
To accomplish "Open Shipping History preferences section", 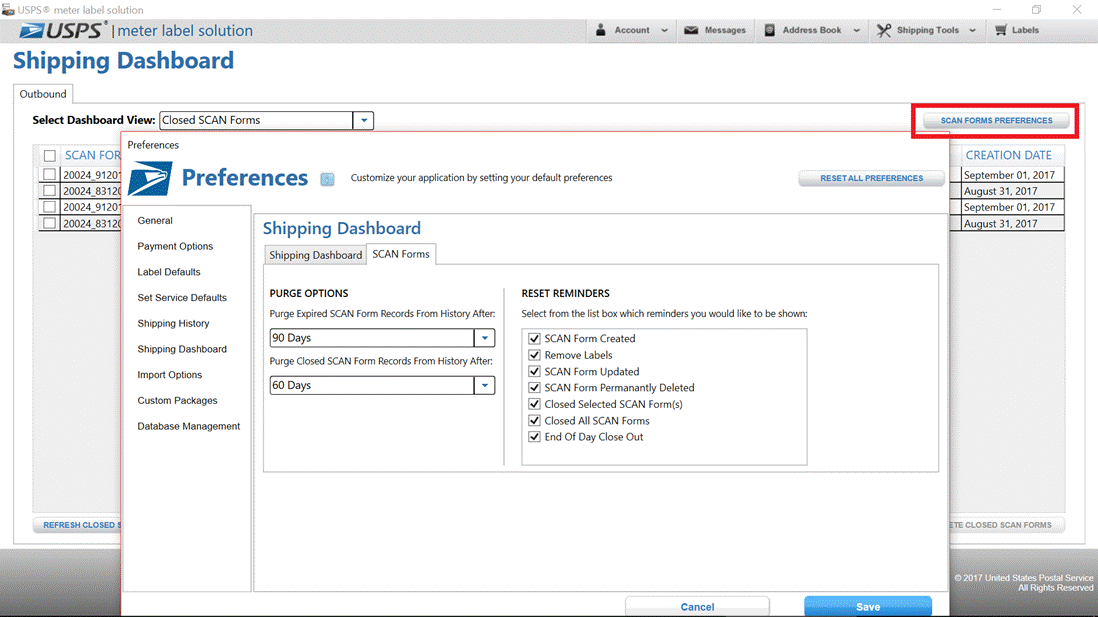I will pos(174,324).
